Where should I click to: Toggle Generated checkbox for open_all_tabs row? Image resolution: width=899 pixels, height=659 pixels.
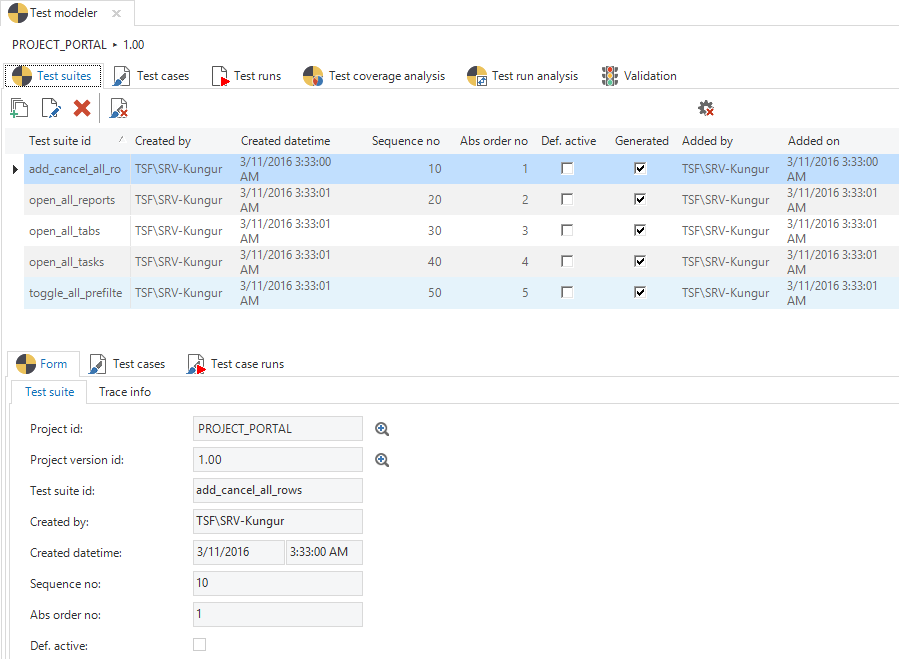point(640,231)
